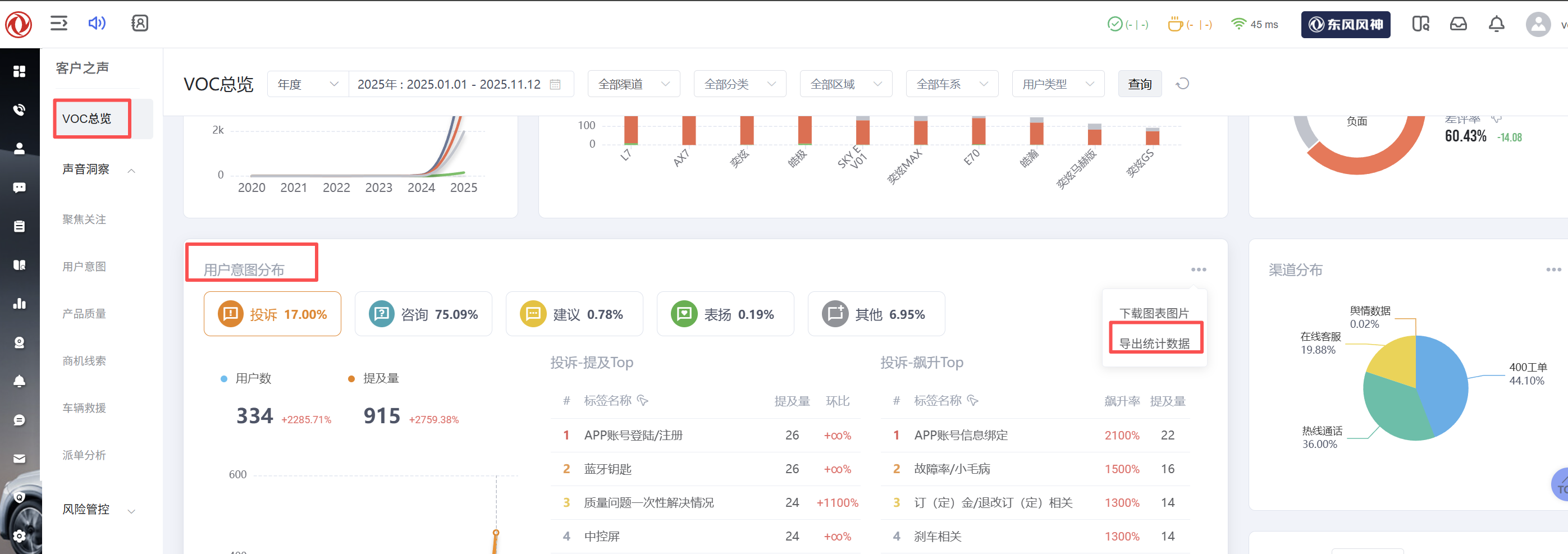The height and width of the screenshot is (554, 1568).
Task: Open the 全部渠道 dropdown filter
Action: [633, 84]
